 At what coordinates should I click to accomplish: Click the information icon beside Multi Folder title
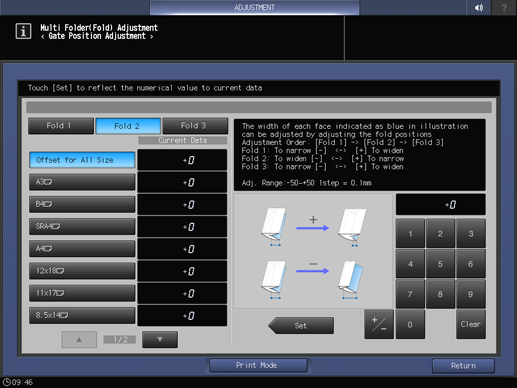(23, 31)
